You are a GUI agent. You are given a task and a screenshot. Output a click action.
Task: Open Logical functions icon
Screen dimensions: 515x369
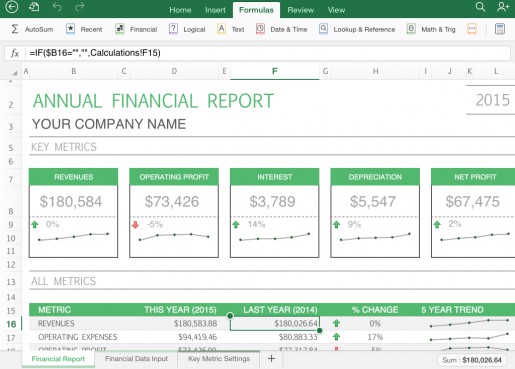[173, 29]
